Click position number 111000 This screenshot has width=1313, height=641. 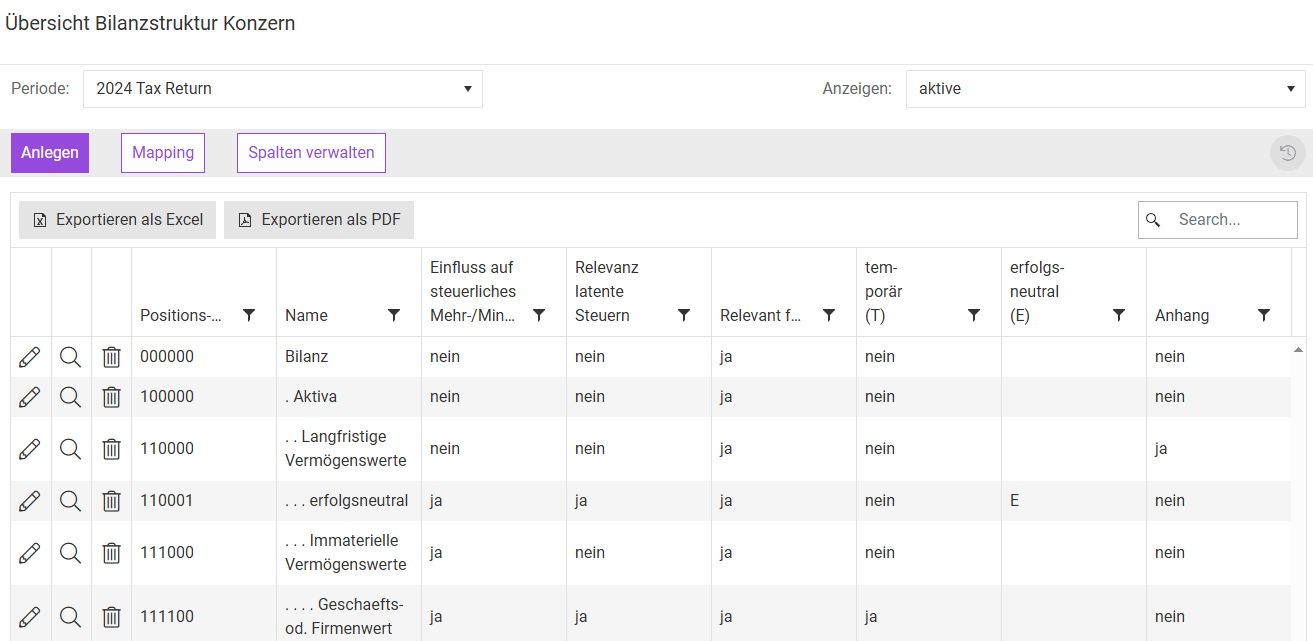point(167,553)
